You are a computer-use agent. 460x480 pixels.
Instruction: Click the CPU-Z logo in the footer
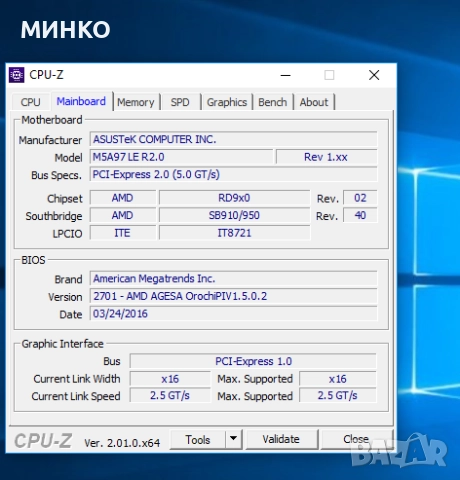click(43, 441)
